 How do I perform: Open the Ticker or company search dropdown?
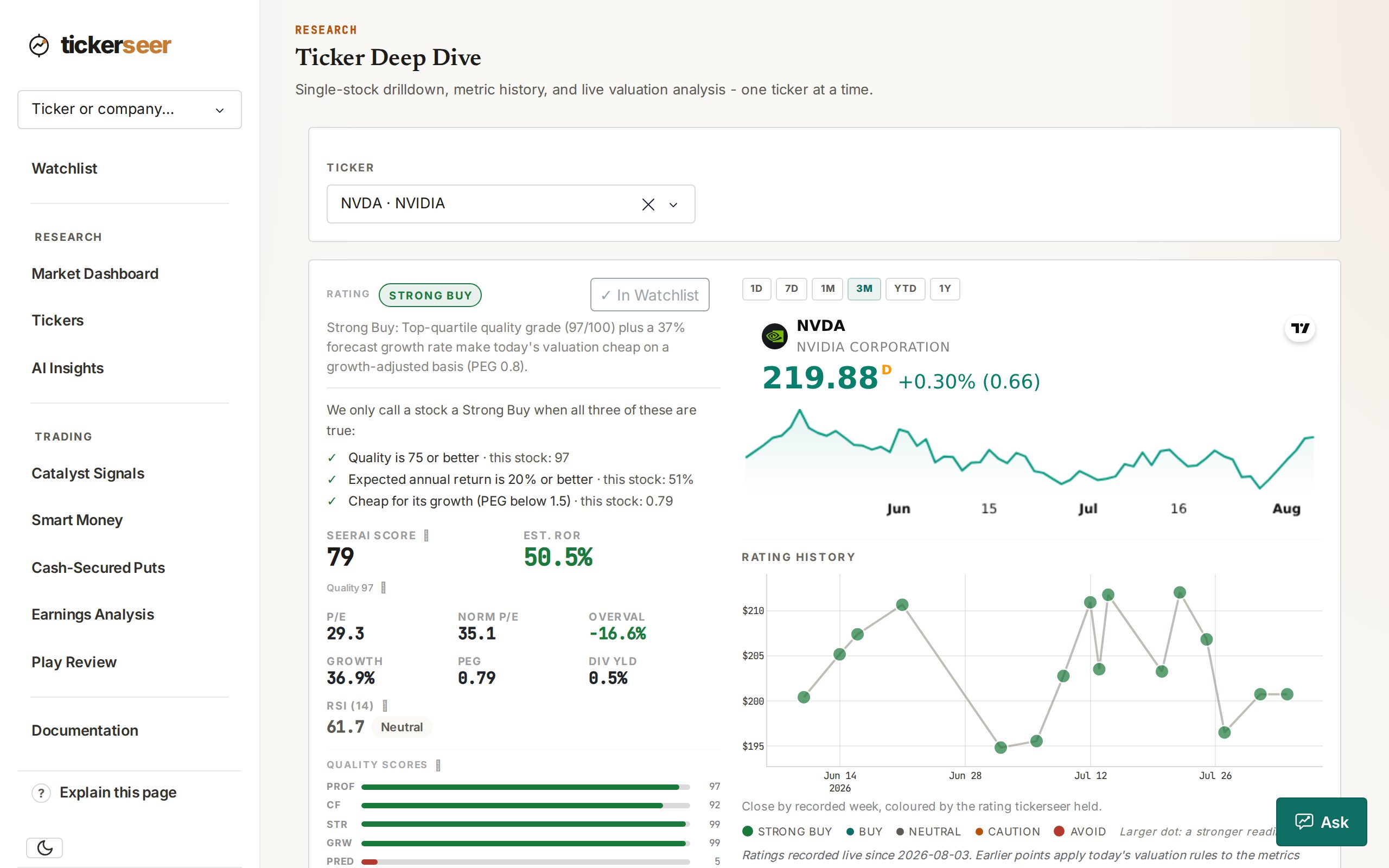(130, 110)
